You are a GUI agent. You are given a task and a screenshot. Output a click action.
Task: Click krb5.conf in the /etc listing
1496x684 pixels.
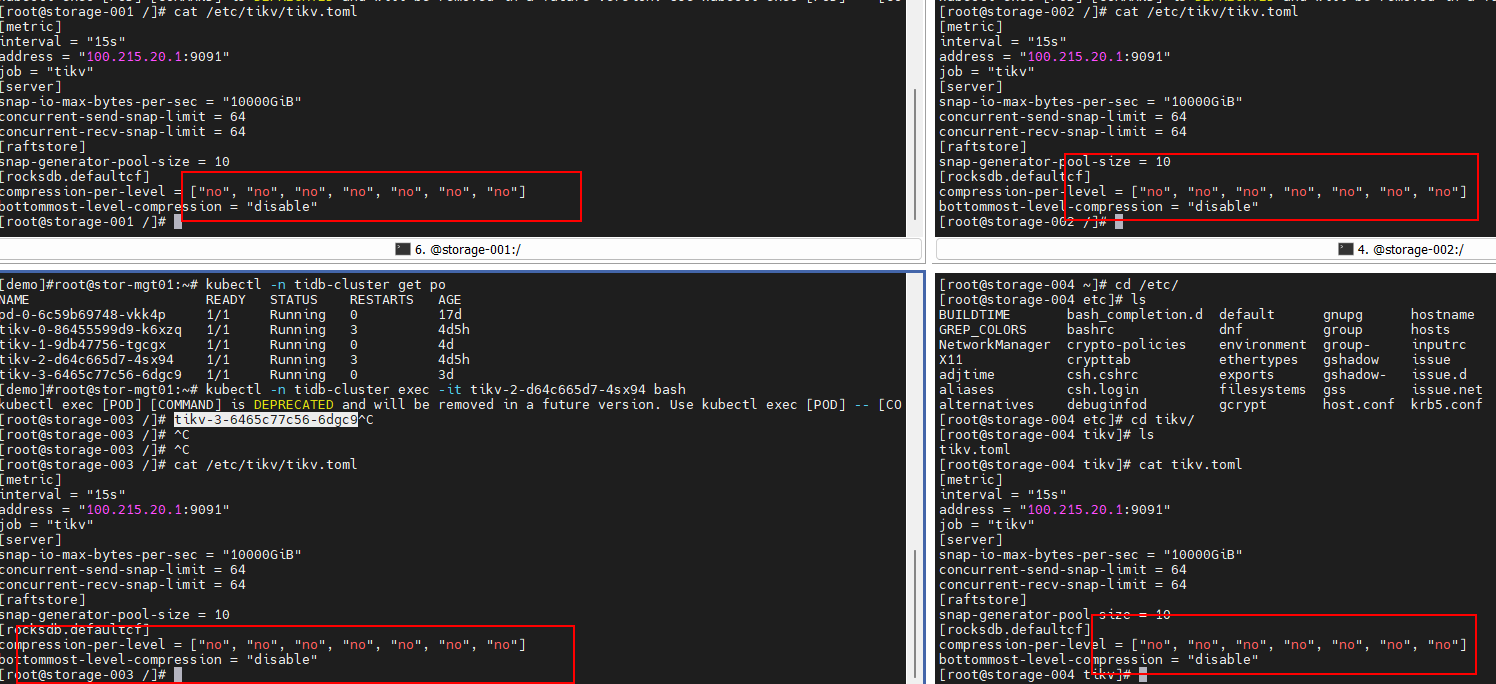[x=1446, y=405]
